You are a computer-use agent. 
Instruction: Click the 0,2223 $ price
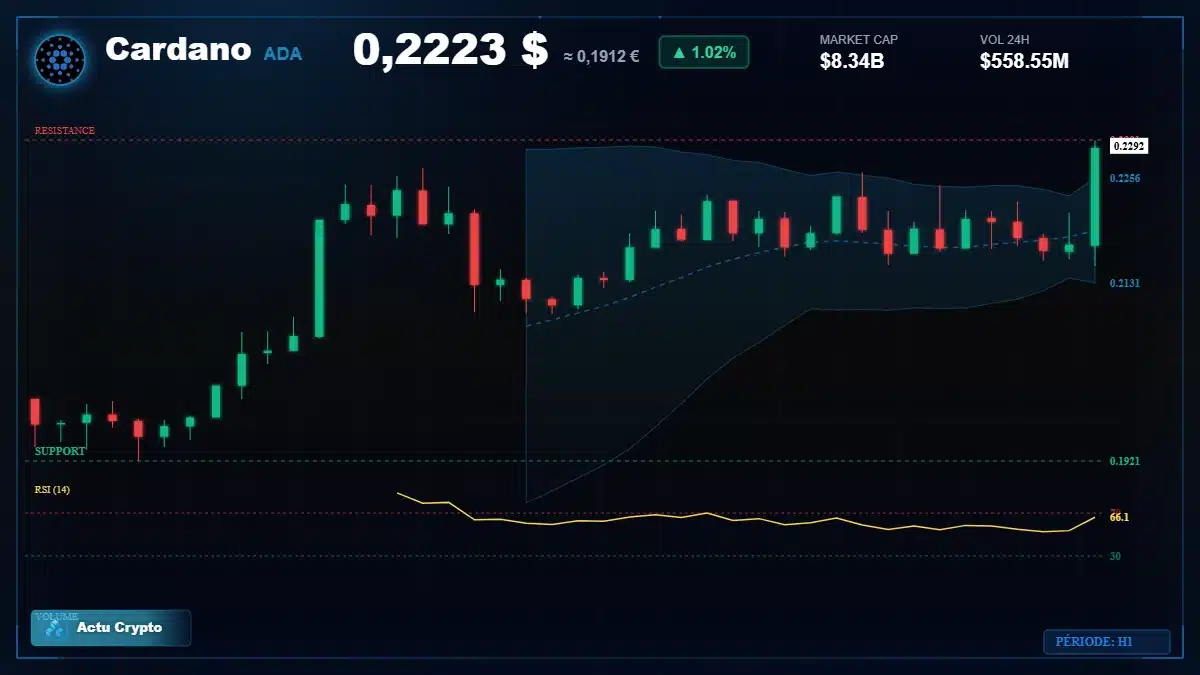[x=450, y=50]
